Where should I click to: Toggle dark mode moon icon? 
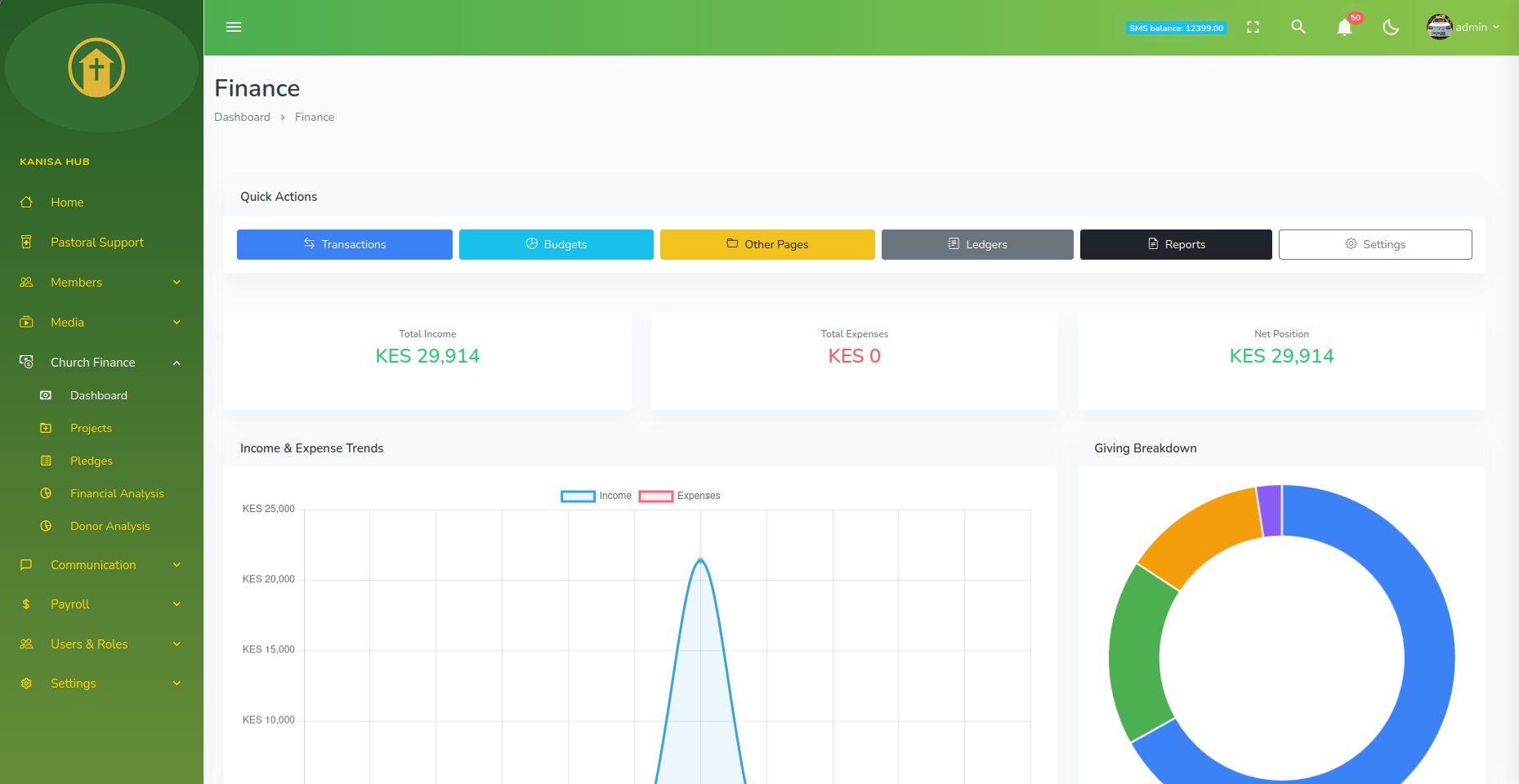tap(1391, 27)
